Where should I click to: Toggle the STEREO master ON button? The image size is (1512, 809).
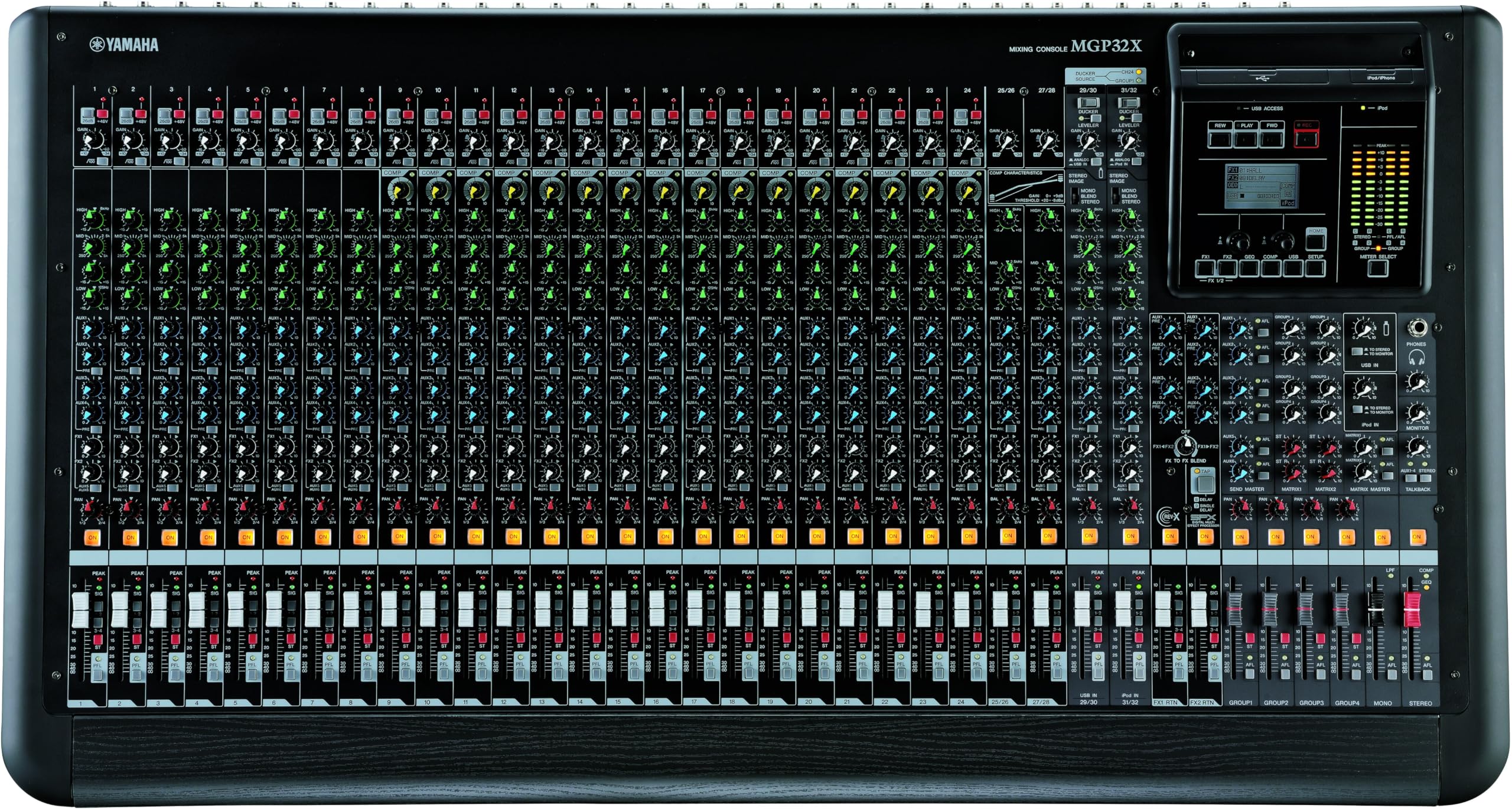(x=1416, y=537)
